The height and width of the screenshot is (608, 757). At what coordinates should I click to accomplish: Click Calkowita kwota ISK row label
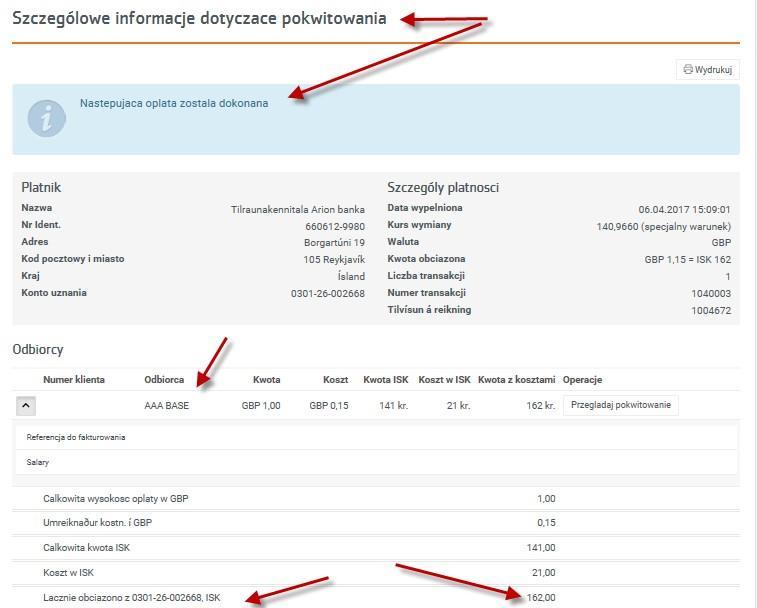pos(86,548)
